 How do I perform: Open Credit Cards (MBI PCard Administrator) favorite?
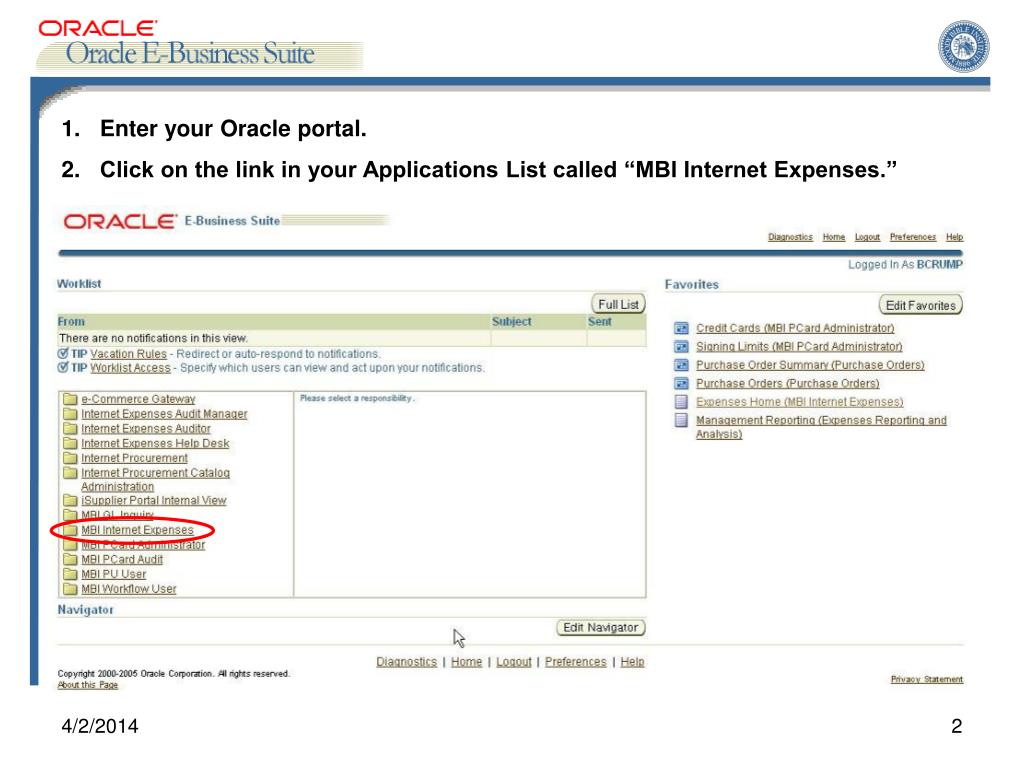click(795, 328)
